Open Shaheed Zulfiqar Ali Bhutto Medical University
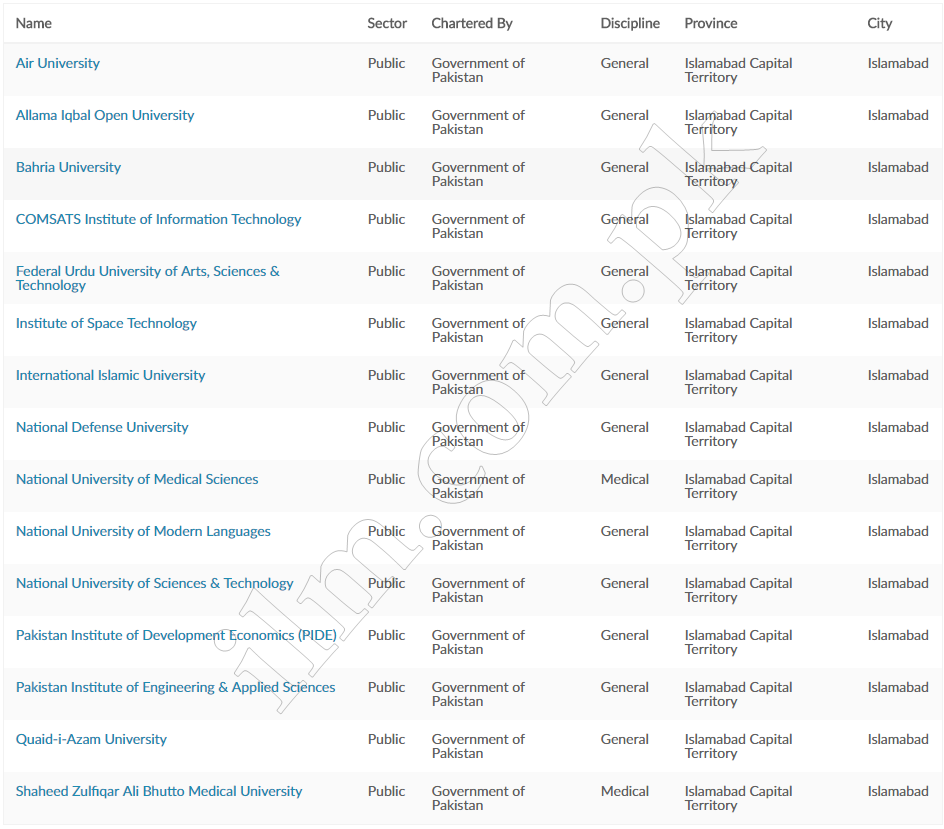Viewport: 944px width, 829px height. tap(159, 792)
